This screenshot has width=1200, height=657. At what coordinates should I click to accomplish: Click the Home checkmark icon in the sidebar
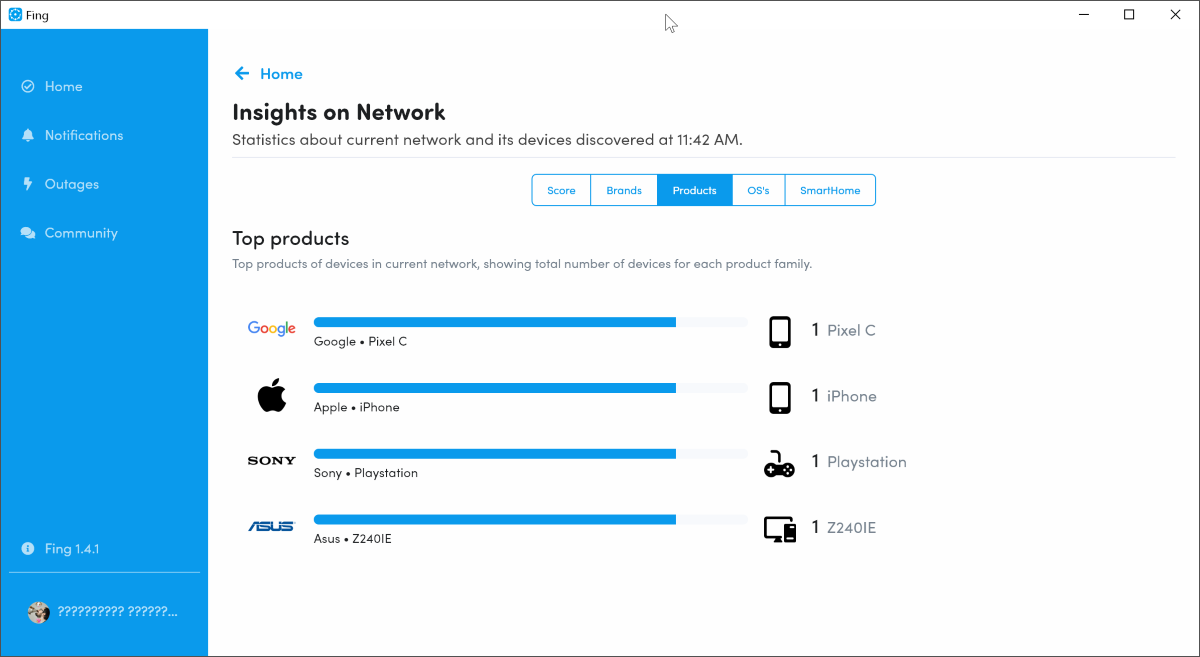click(x=28, y=87)
